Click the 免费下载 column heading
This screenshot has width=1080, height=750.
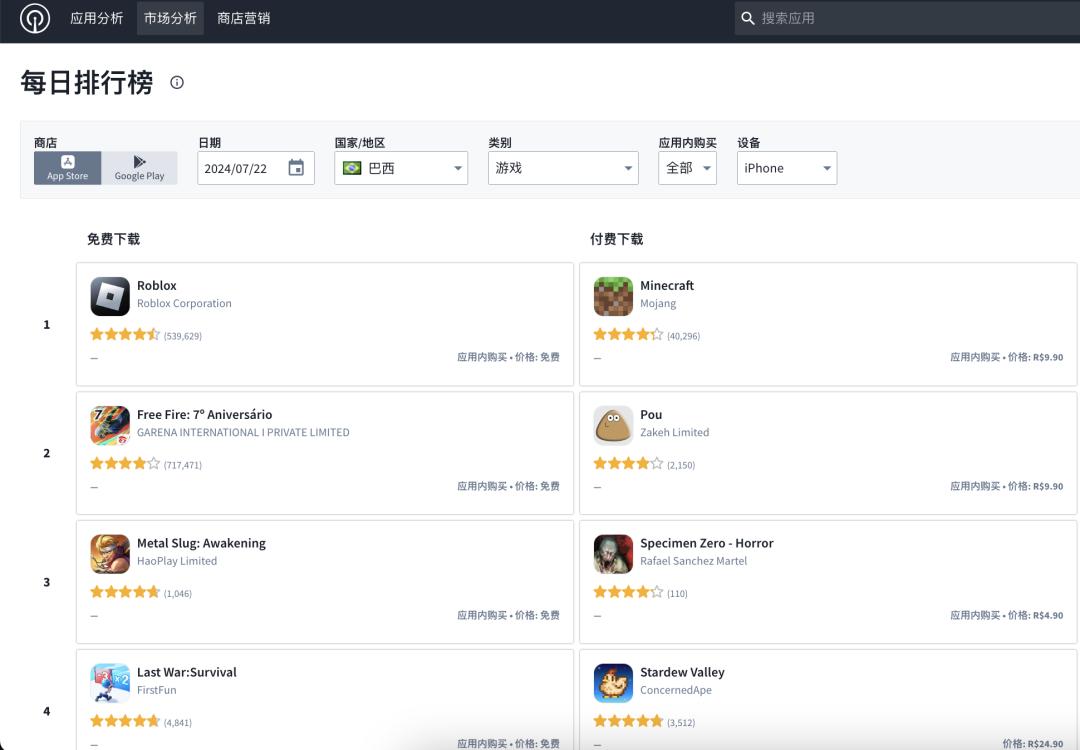[114, 239]
